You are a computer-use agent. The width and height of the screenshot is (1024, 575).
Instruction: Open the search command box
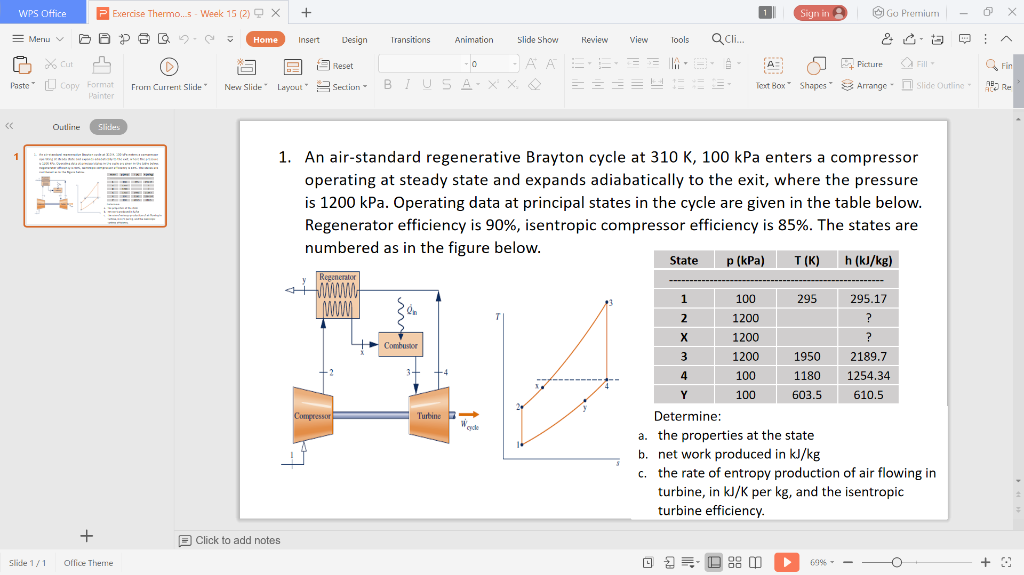coord(728,39)
